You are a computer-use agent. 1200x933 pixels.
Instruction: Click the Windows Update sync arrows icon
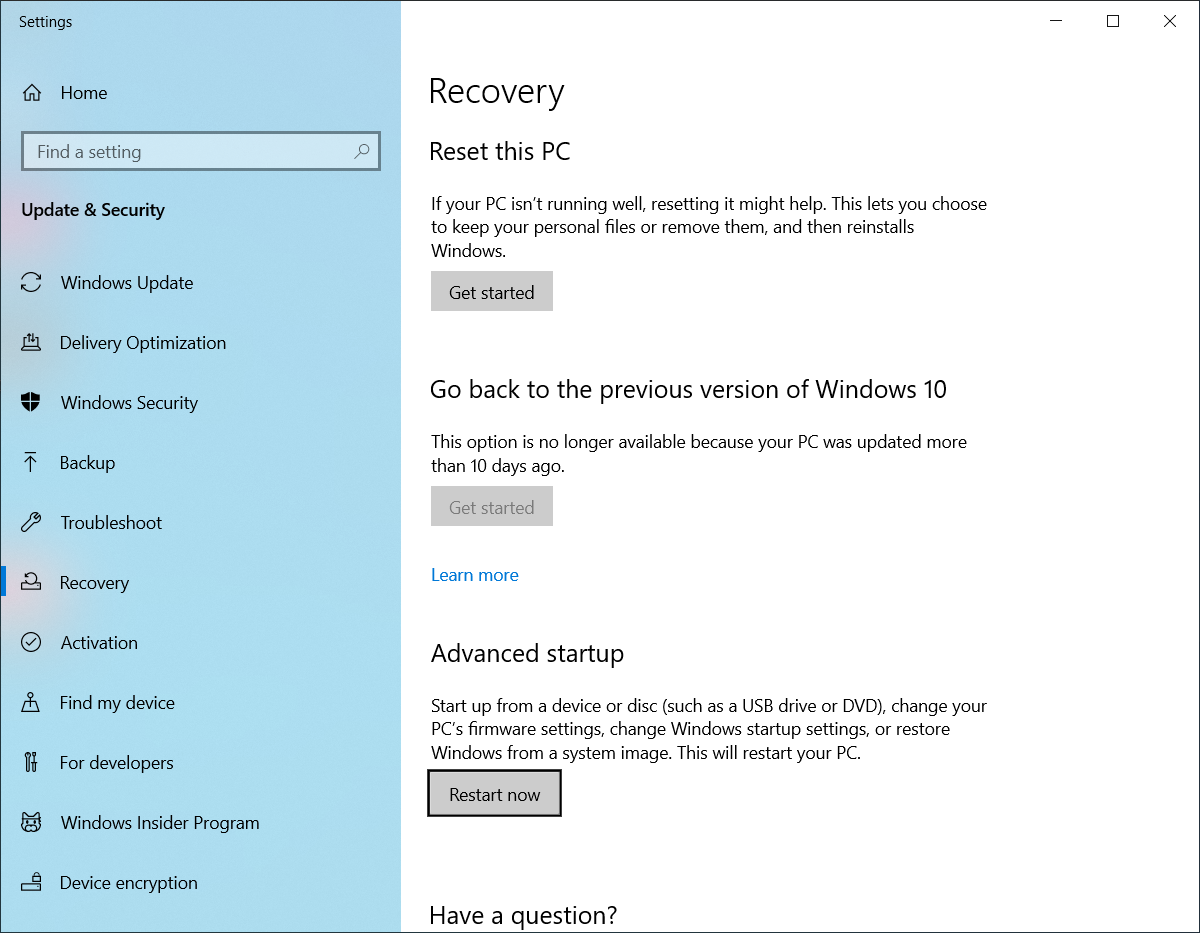tap(32, 283)
